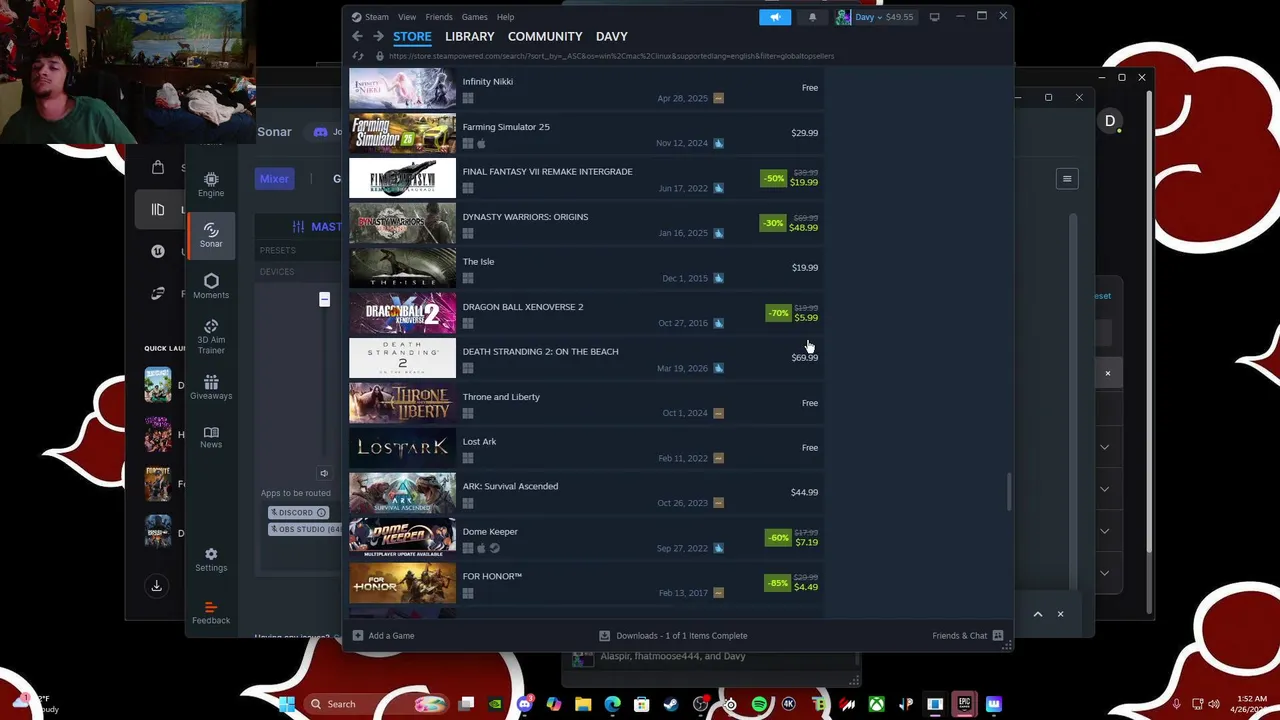
Task: Go back with Steam's back arrow
Action: coord(357,36)
